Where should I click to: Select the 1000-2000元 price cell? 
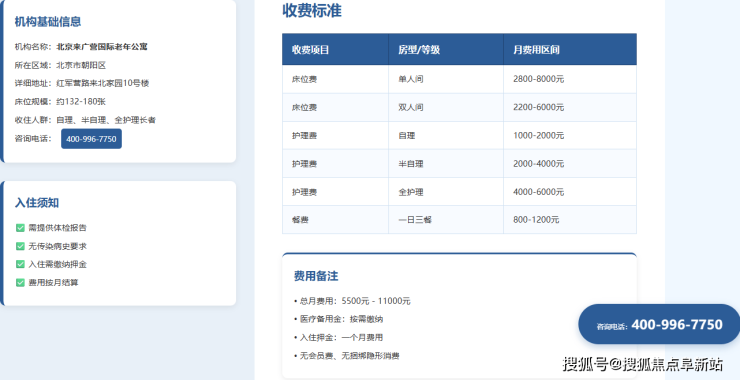[570, 136]
